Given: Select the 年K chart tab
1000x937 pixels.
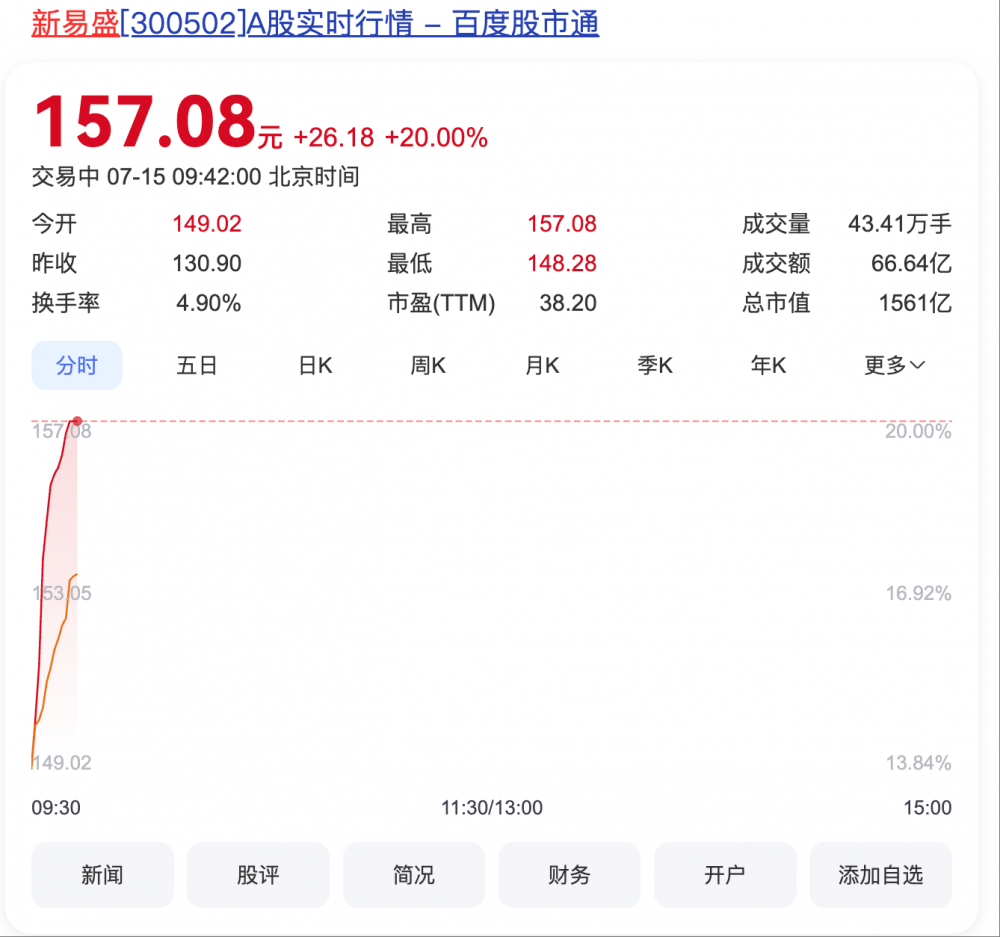Looking at the screenshot, I should [768, 365].
